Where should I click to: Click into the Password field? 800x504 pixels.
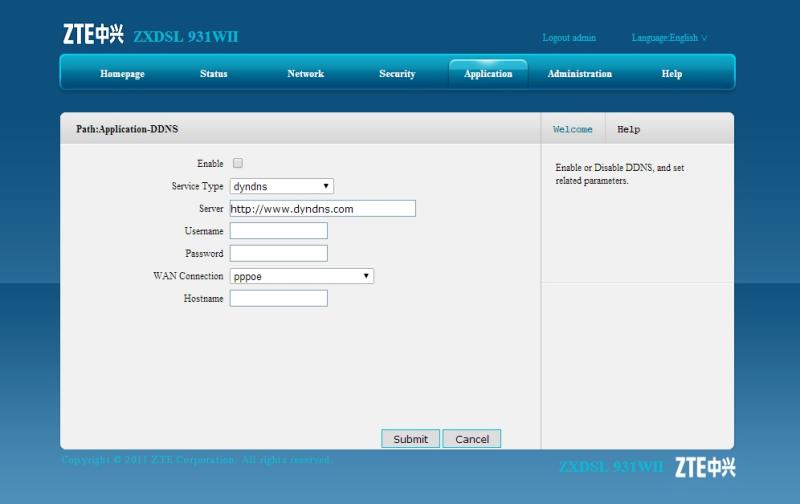pos(279,253)
